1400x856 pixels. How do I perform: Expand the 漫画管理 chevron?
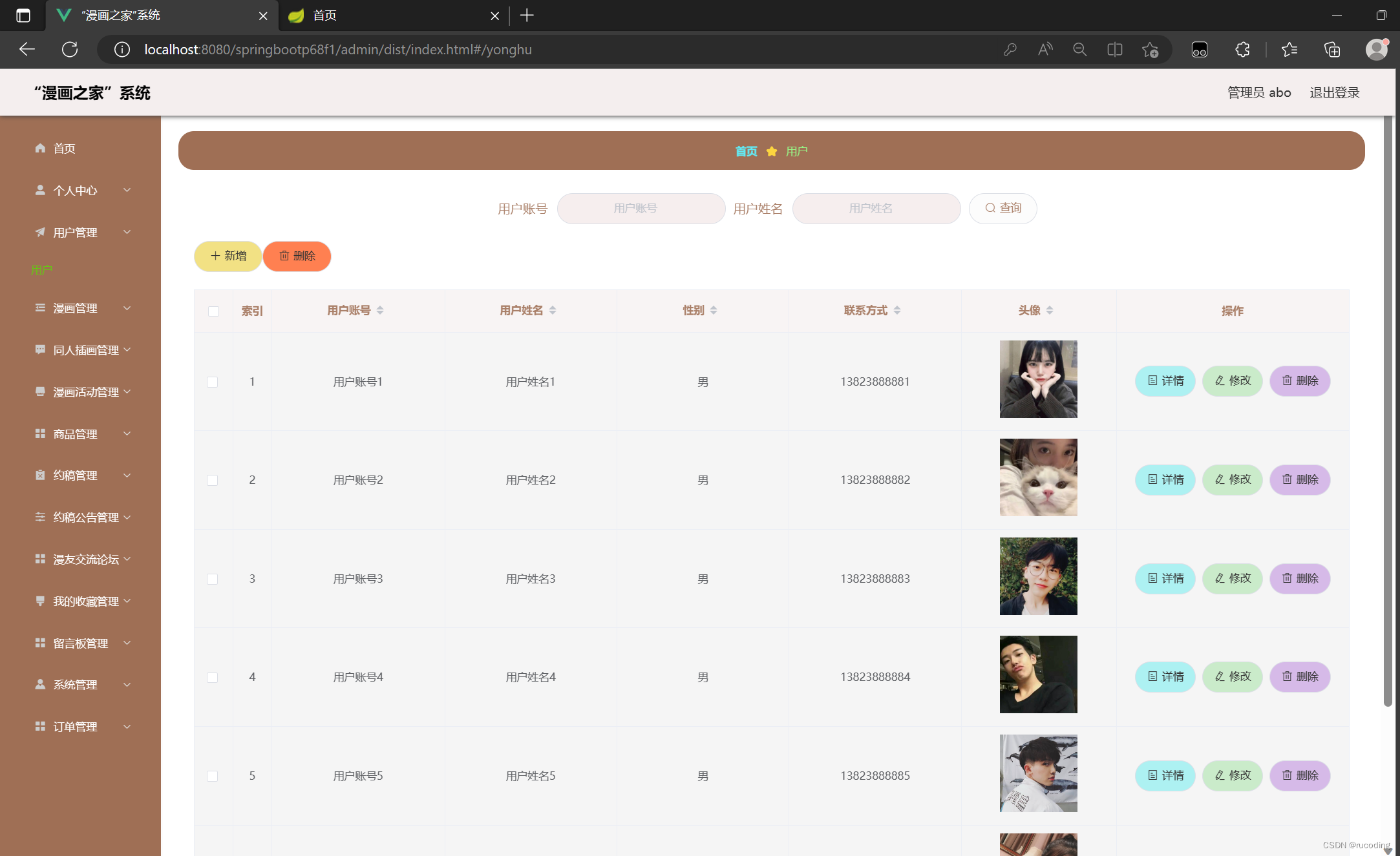127,308
